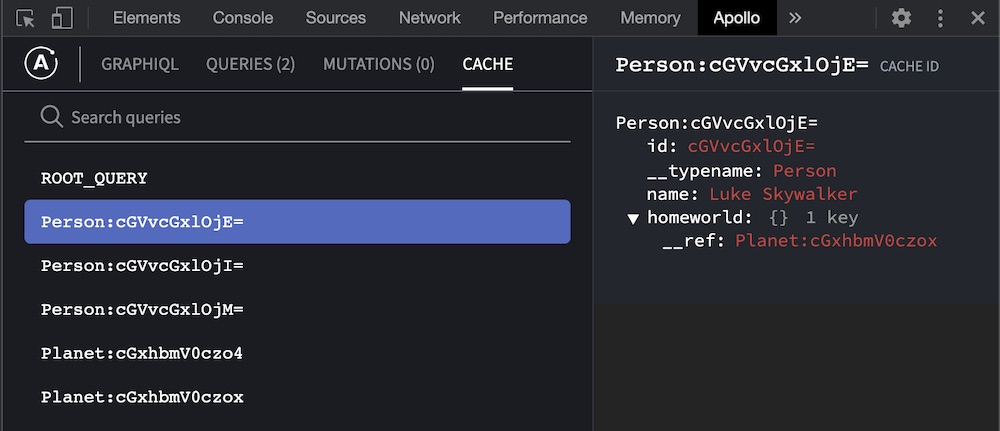Viewport: 1000px width, 431px height.
Task: Toggle the device toolbar icon
Action: (62, 18)
